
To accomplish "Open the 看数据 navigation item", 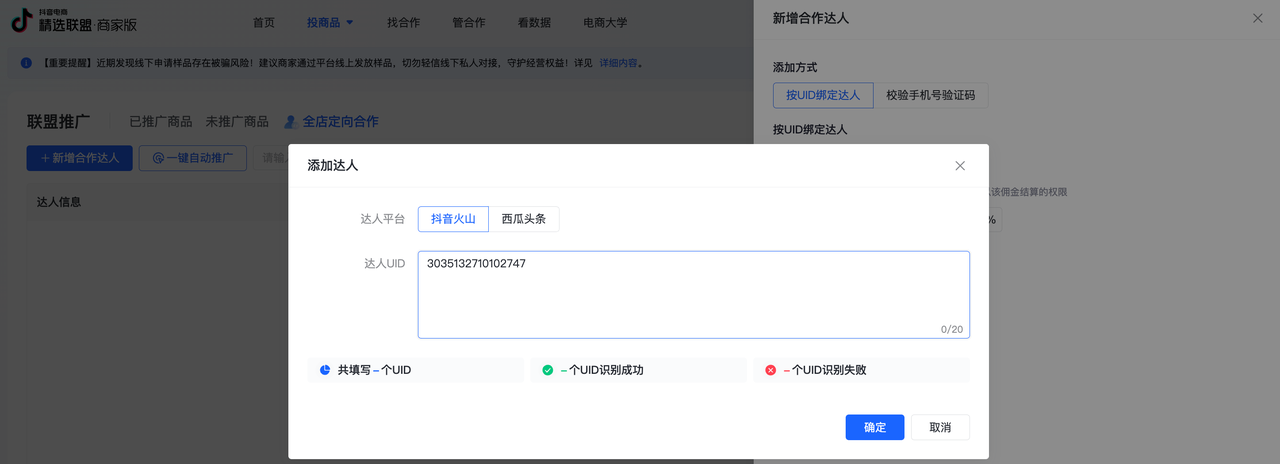I will click(x=538, y=23).
